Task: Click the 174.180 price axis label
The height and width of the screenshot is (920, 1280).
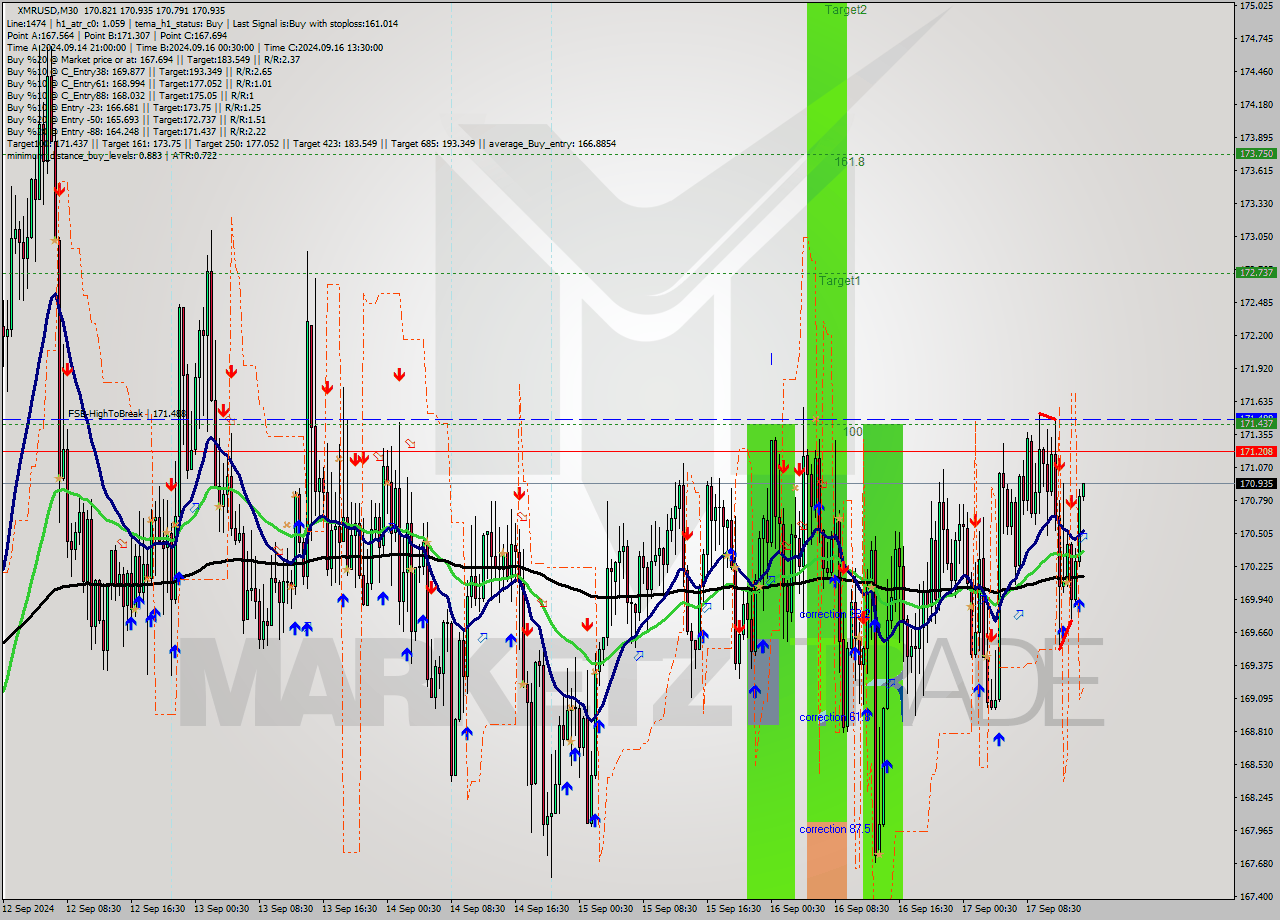Action: (1255, 104)
